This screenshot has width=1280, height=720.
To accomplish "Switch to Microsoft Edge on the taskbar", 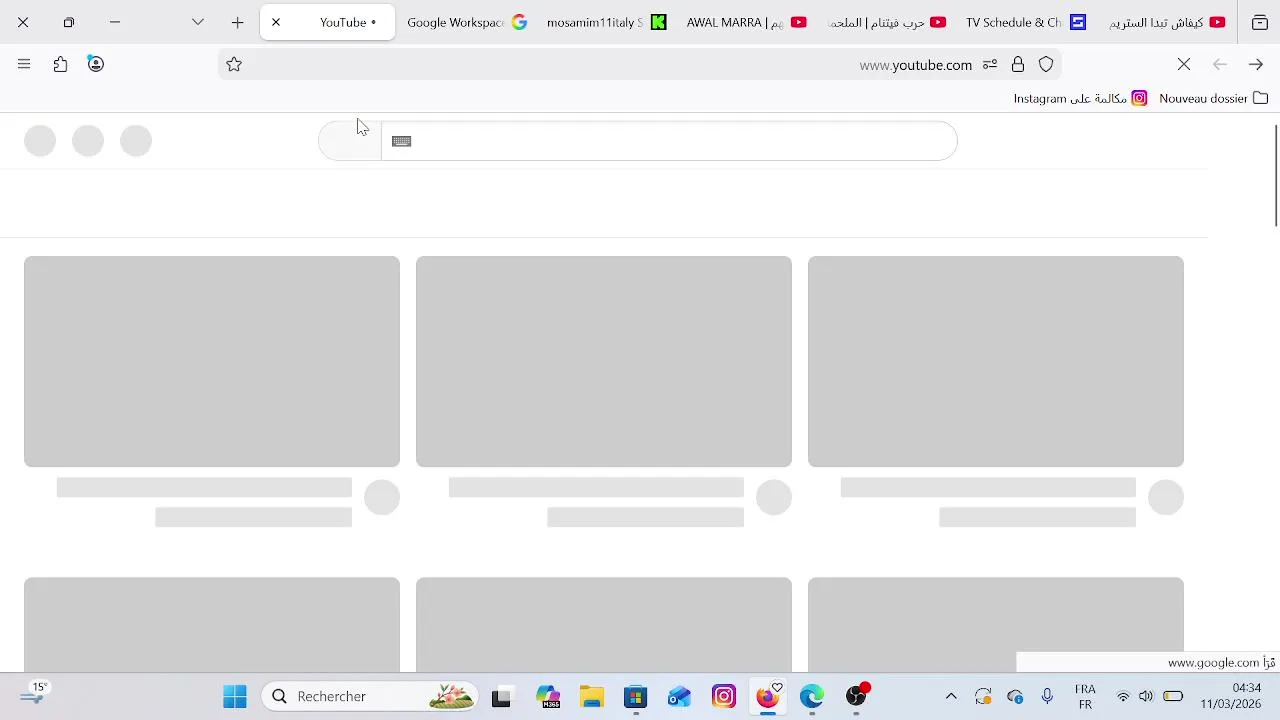I will [x=812, y=696].
